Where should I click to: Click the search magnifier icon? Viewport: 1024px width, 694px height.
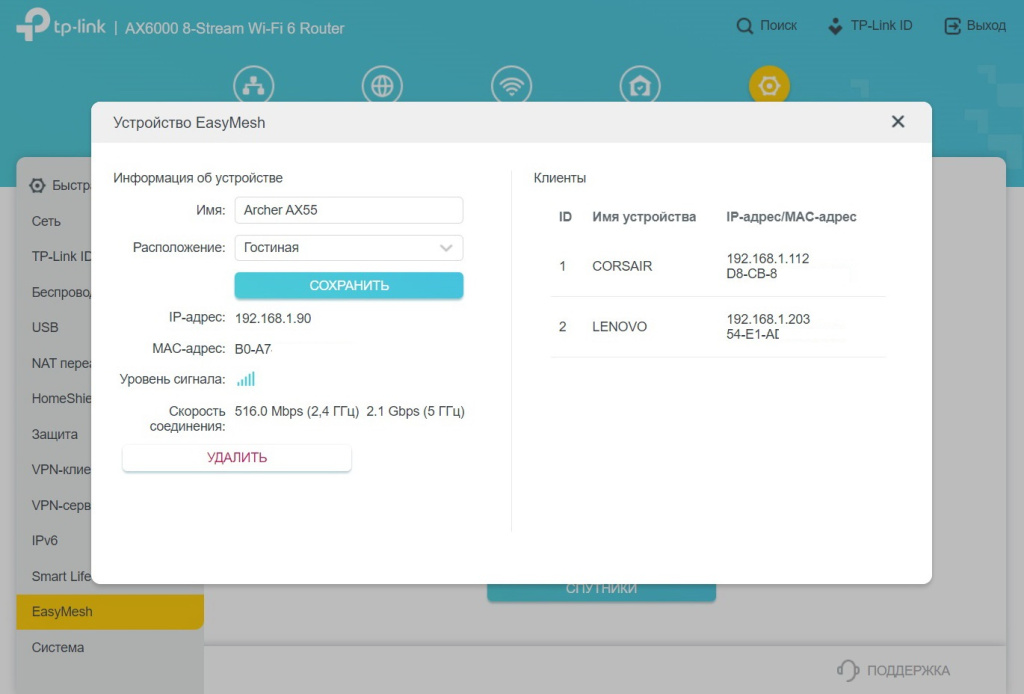pos(744,26)
